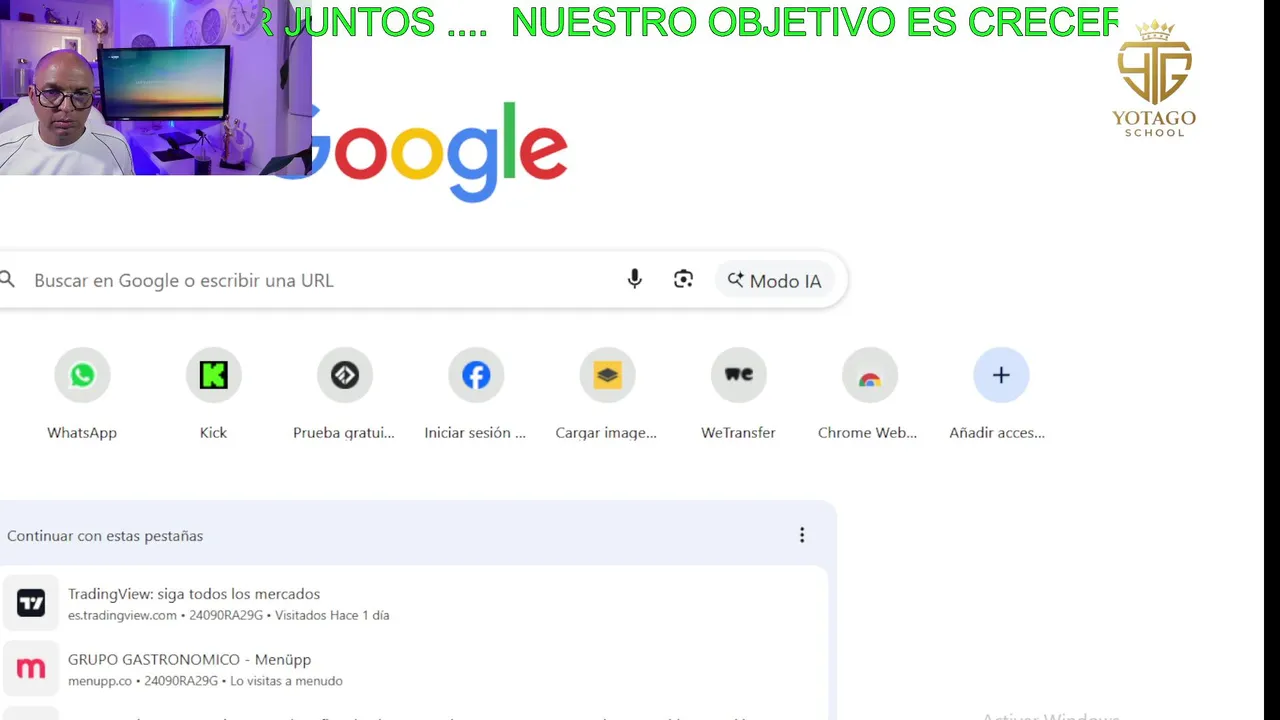The height and width of the screenshot is (720, 1280).
Task: Open the Cargar image... shortcut icon
Action: 607,375
